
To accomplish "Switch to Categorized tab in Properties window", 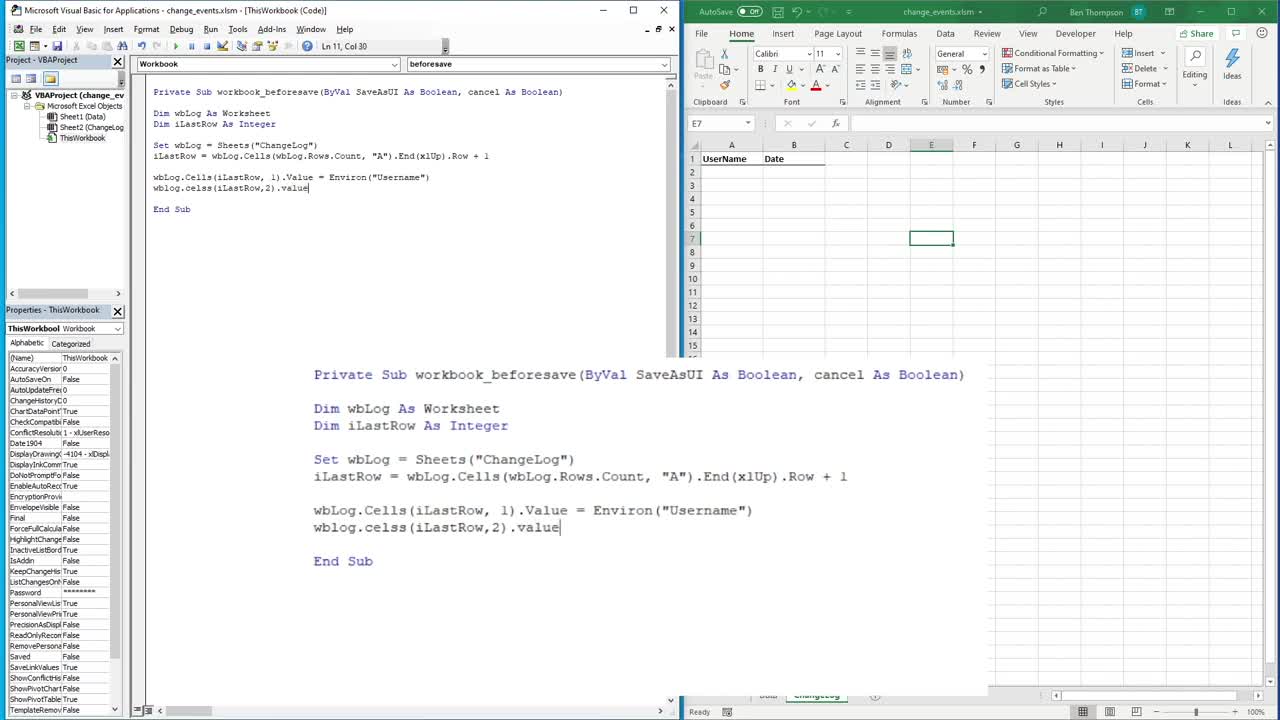I will coord(71,343).
